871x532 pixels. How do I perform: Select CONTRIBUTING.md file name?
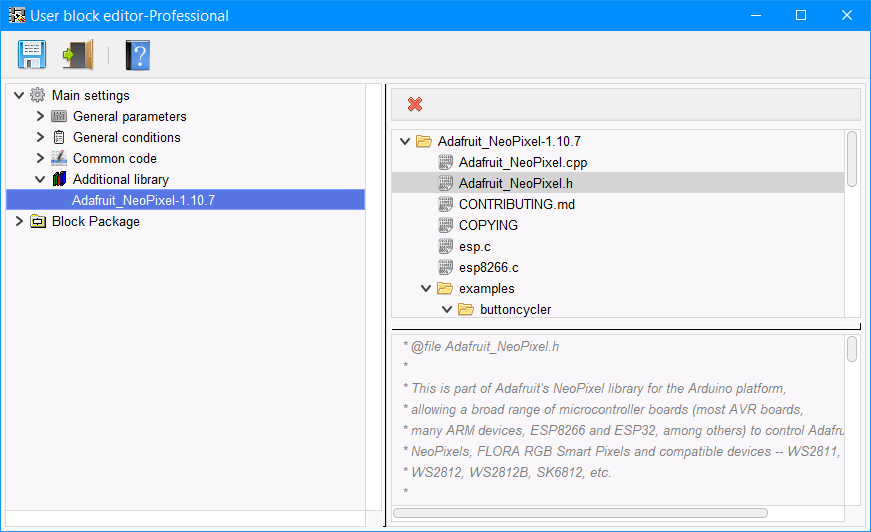click(x=517, y=204)
